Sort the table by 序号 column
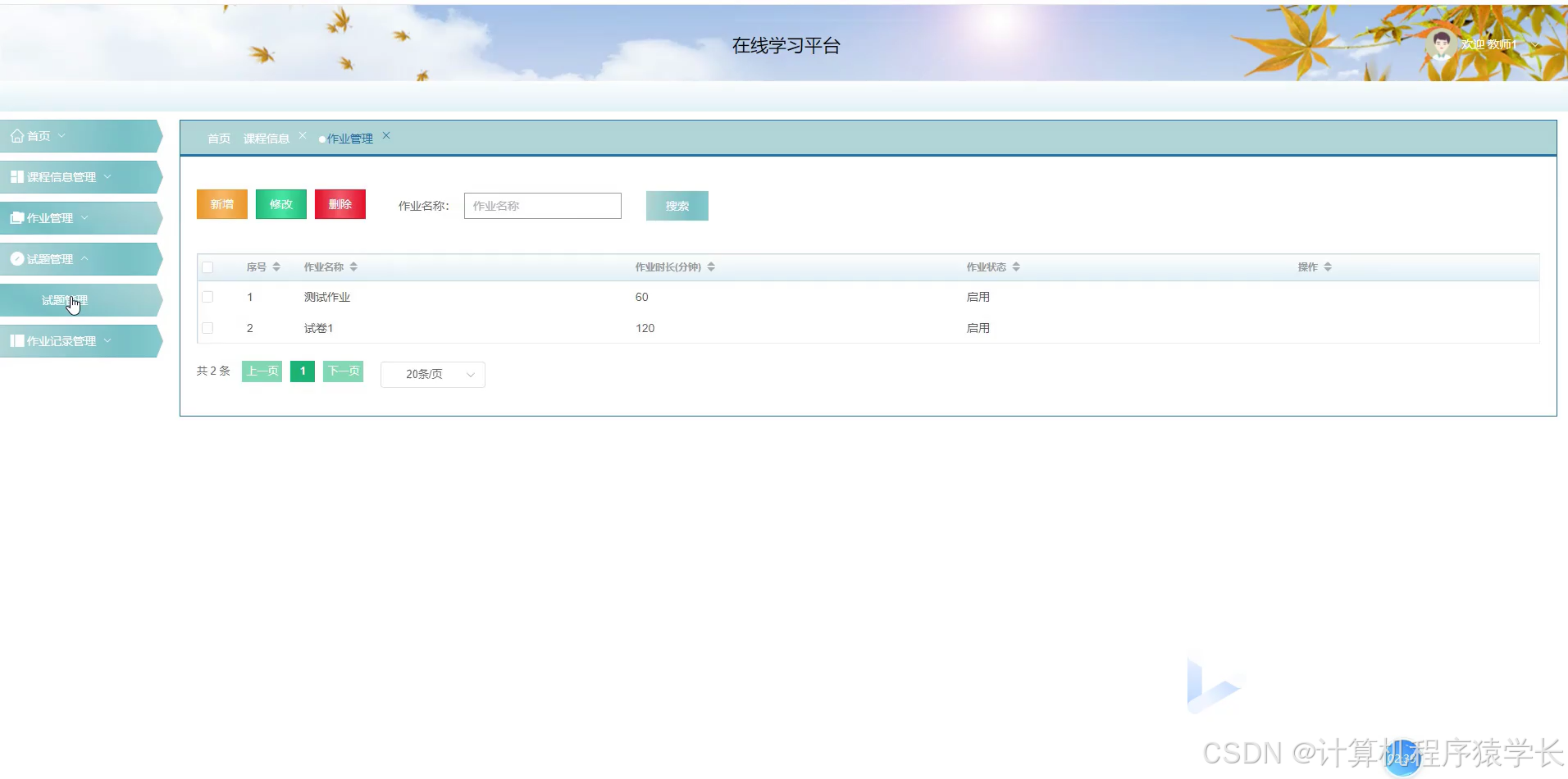This screenshot has height=779, width=1568. point(276,266)
